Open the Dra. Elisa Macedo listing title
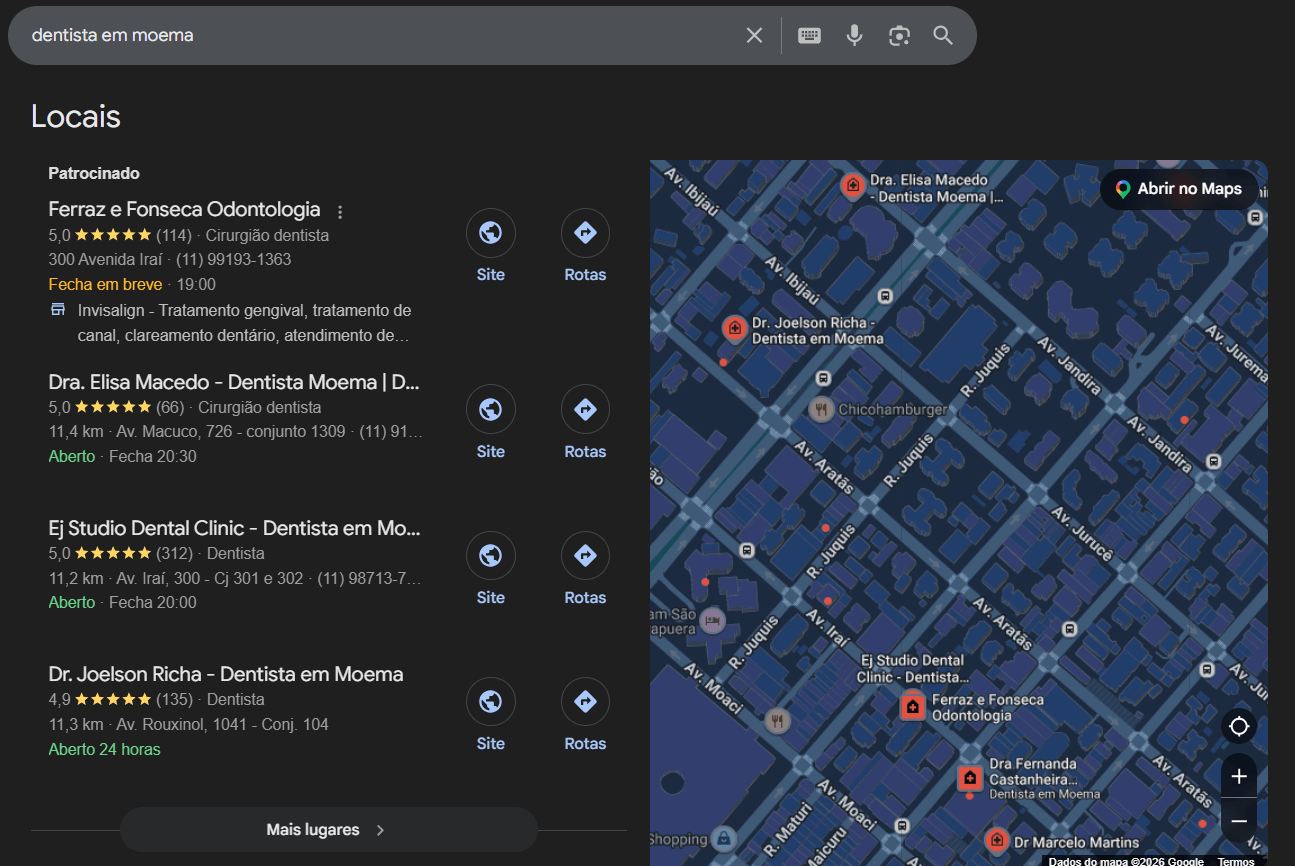 coord(234,383)
